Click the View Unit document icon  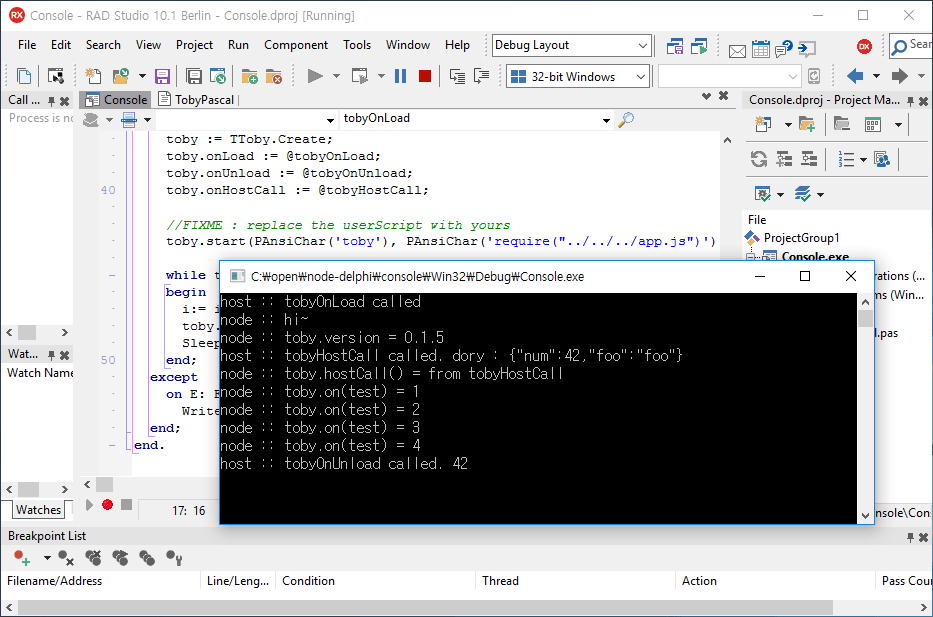pyautogui.click(x=24, y=76)
